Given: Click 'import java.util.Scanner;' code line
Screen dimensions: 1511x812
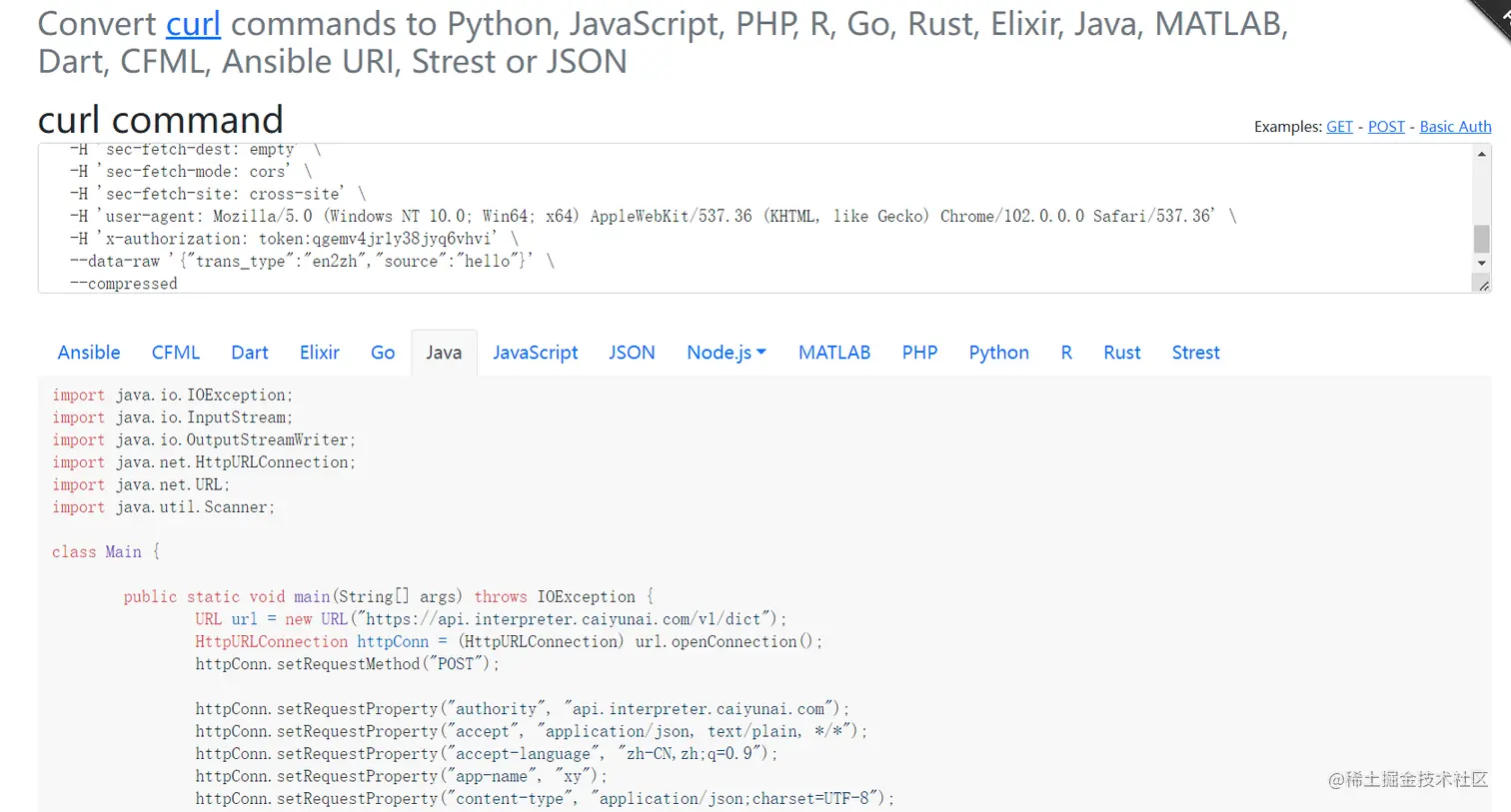Looking at the screenshot, I should (164, 507).
